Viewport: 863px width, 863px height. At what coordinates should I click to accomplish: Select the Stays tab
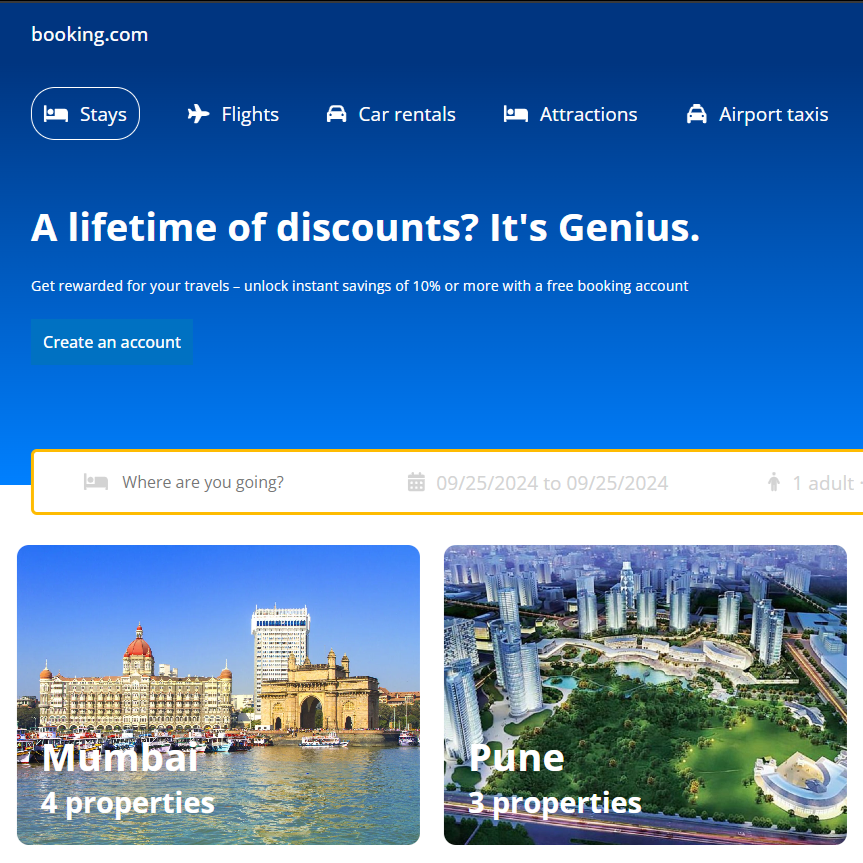tap(85, 114)
